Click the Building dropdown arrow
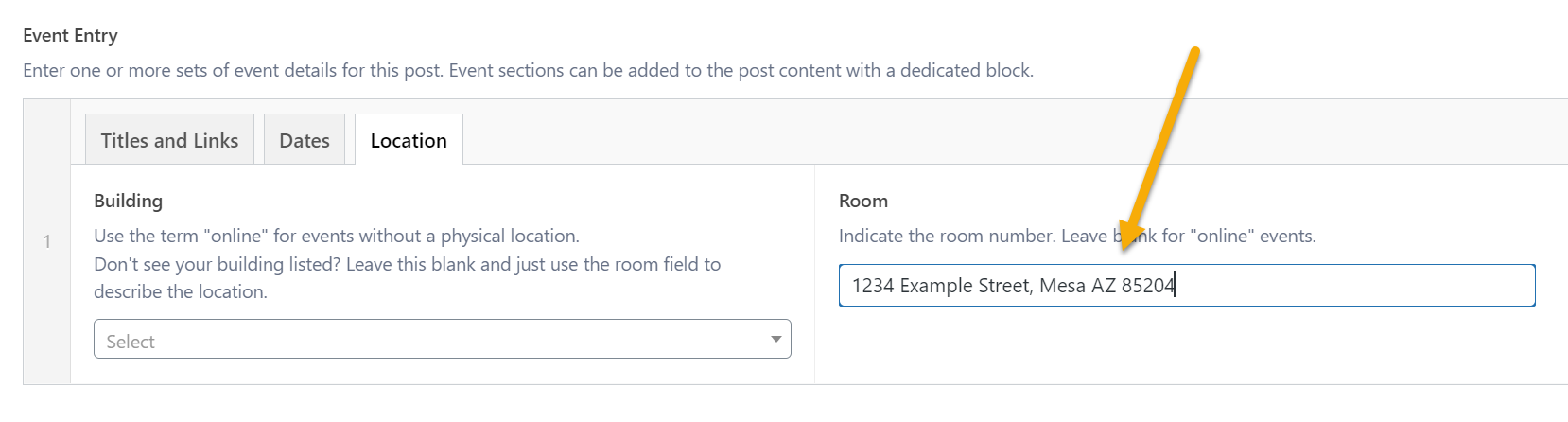This screenshot has height=422, width=1568. [x=775, y=340]
